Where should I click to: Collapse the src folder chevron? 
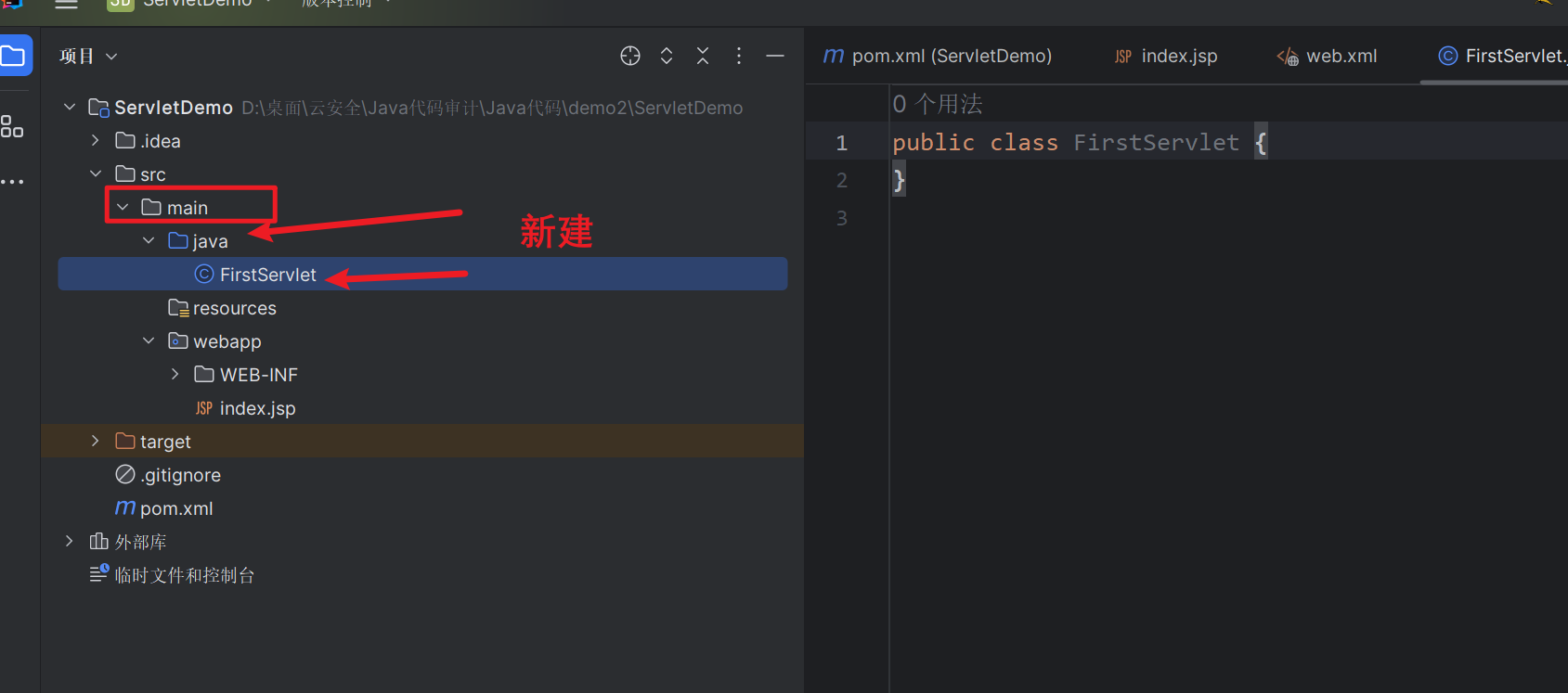tap(96, 173)
